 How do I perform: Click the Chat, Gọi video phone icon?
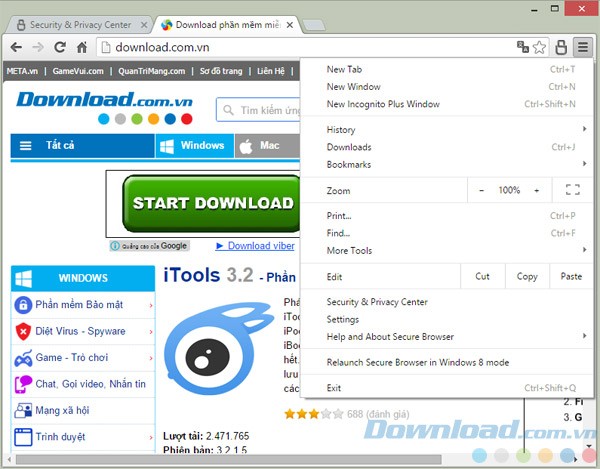click(x=23, y=384)
